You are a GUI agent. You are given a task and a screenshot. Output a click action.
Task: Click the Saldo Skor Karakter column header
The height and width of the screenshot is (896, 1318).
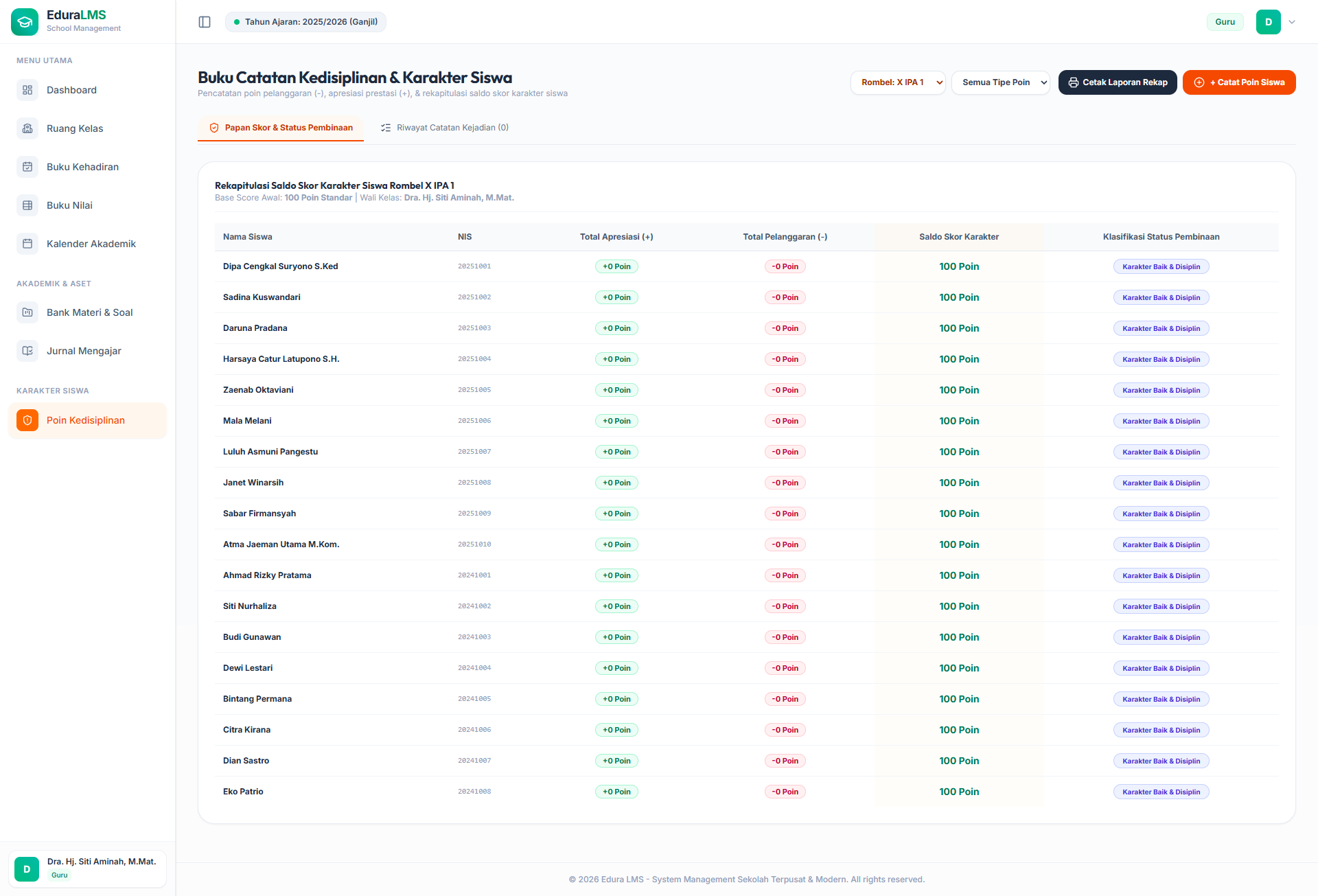click(x=959, y=237)
